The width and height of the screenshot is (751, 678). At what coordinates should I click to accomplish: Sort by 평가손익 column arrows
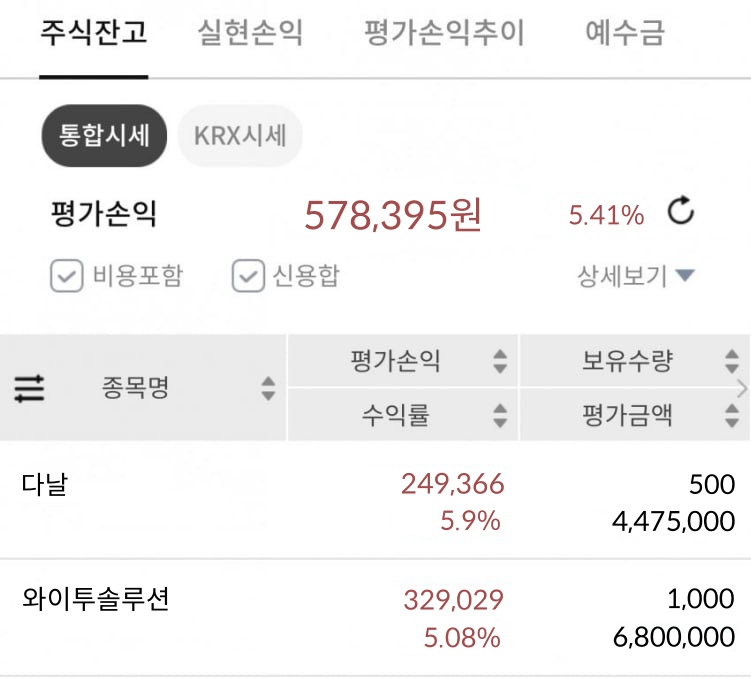coord(500,361)
